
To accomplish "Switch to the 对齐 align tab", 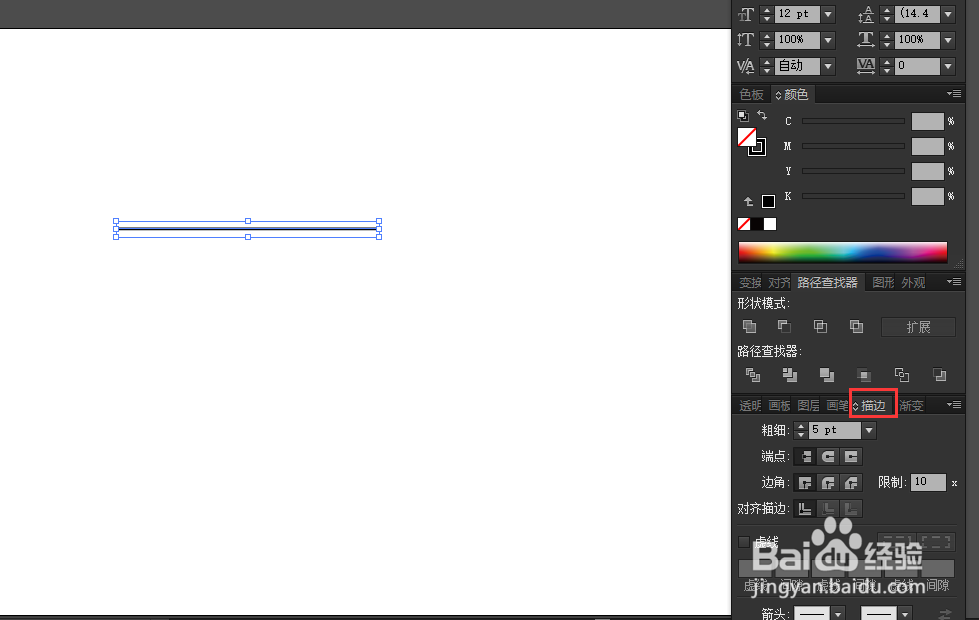I will 779,282.
